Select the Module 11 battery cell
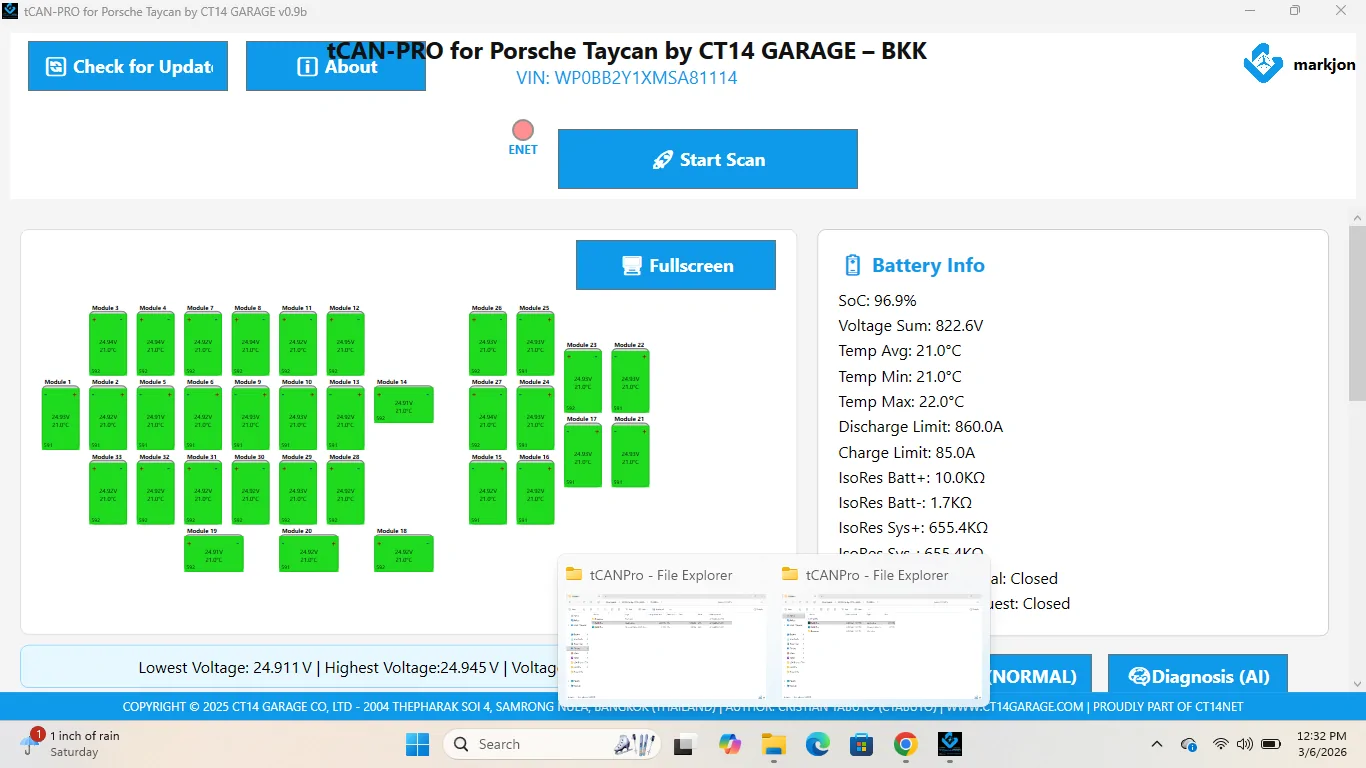The image size is (1366, 768). (x=298, y=344)
